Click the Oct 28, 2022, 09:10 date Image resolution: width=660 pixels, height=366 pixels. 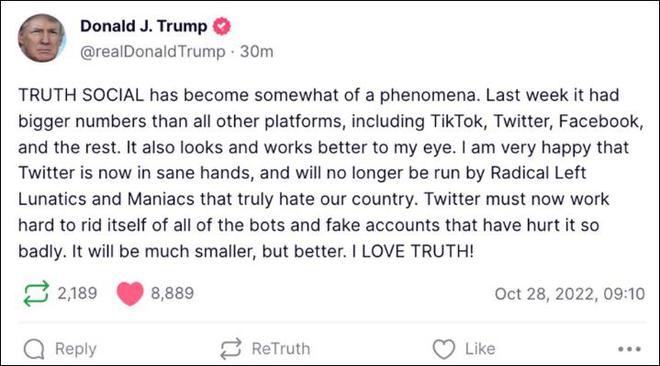[570, 294]
